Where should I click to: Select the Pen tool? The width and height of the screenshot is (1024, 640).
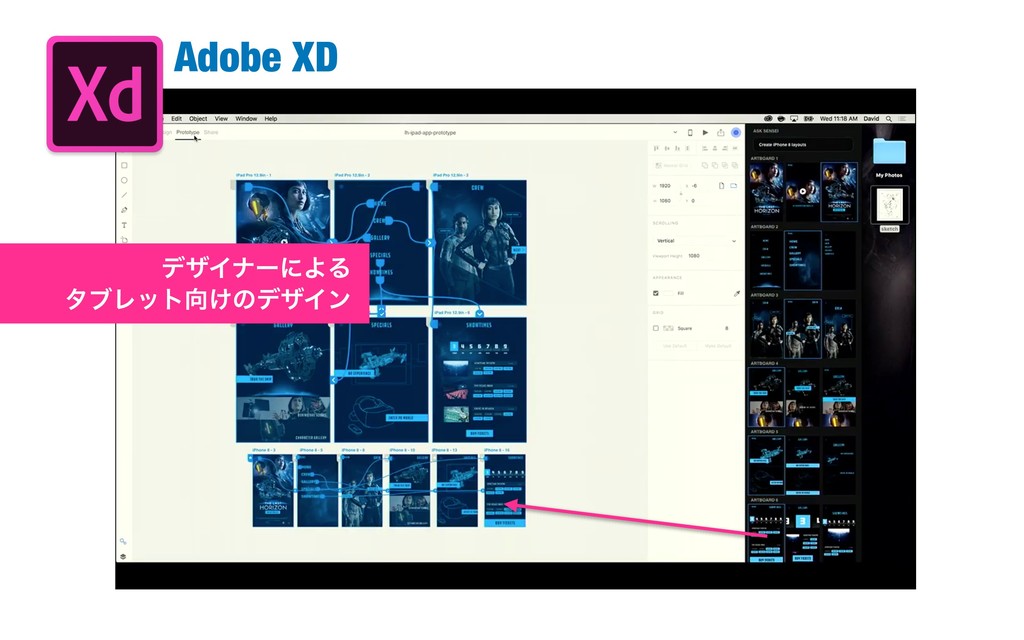pyautogui.click(x=124, y=210)
